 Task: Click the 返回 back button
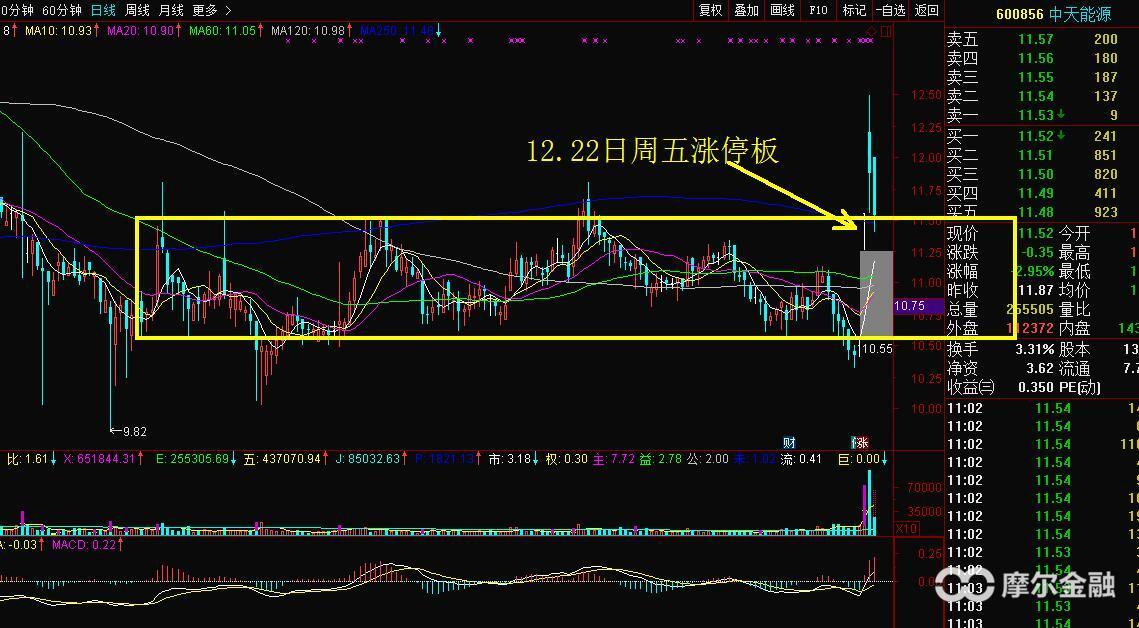coord(925,11)
